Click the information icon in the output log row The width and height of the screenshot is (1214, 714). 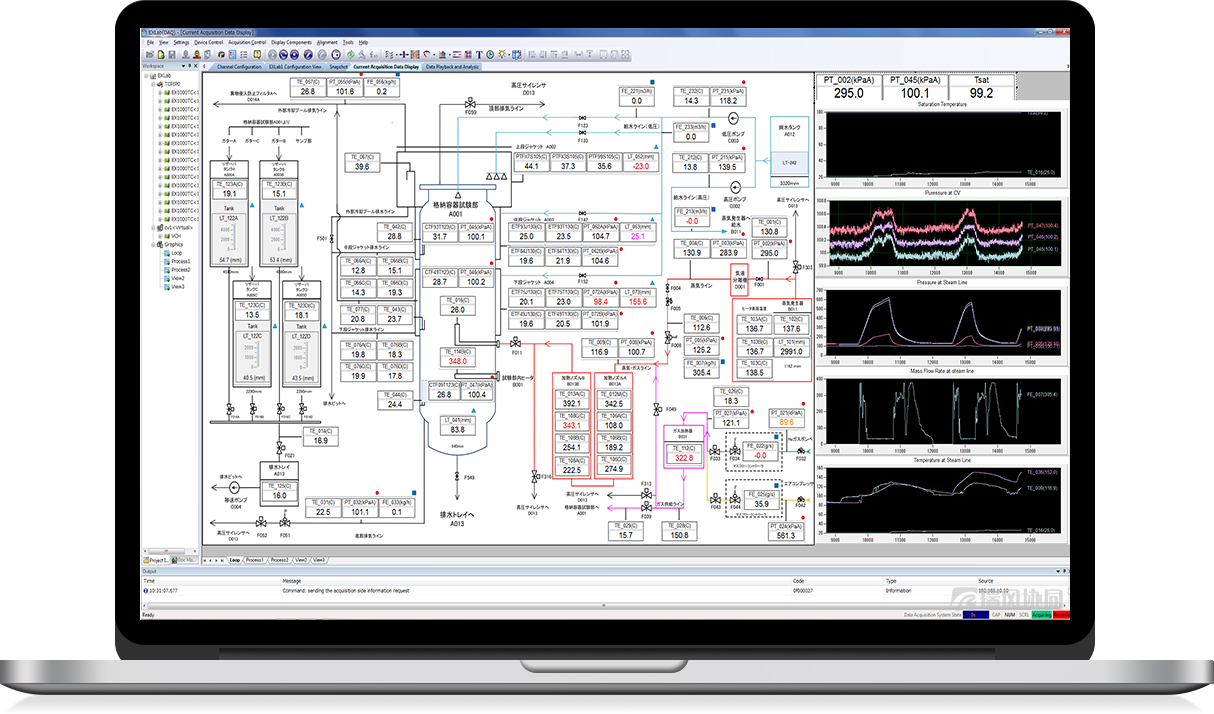tap(146, 590)
